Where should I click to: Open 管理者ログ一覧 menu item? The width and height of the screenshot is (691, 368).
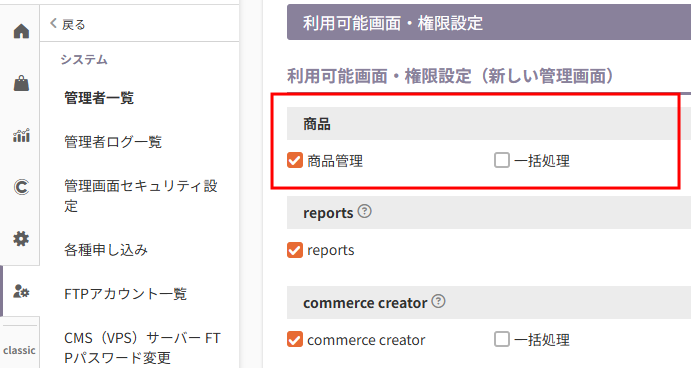[113, 142]
